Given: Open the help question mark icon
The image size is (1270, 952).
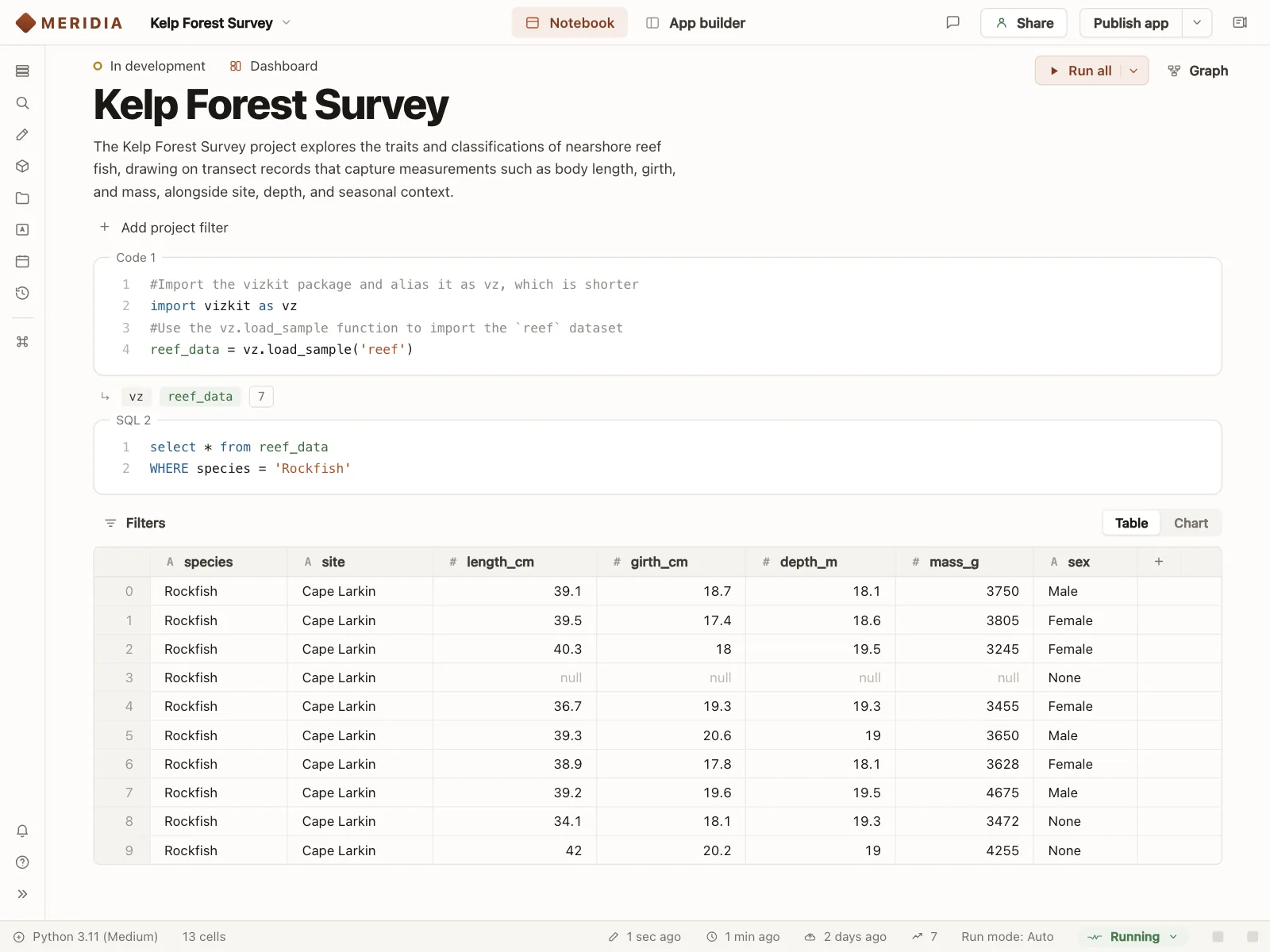Looking at the screenshot, I should click(x=22, y=862).
